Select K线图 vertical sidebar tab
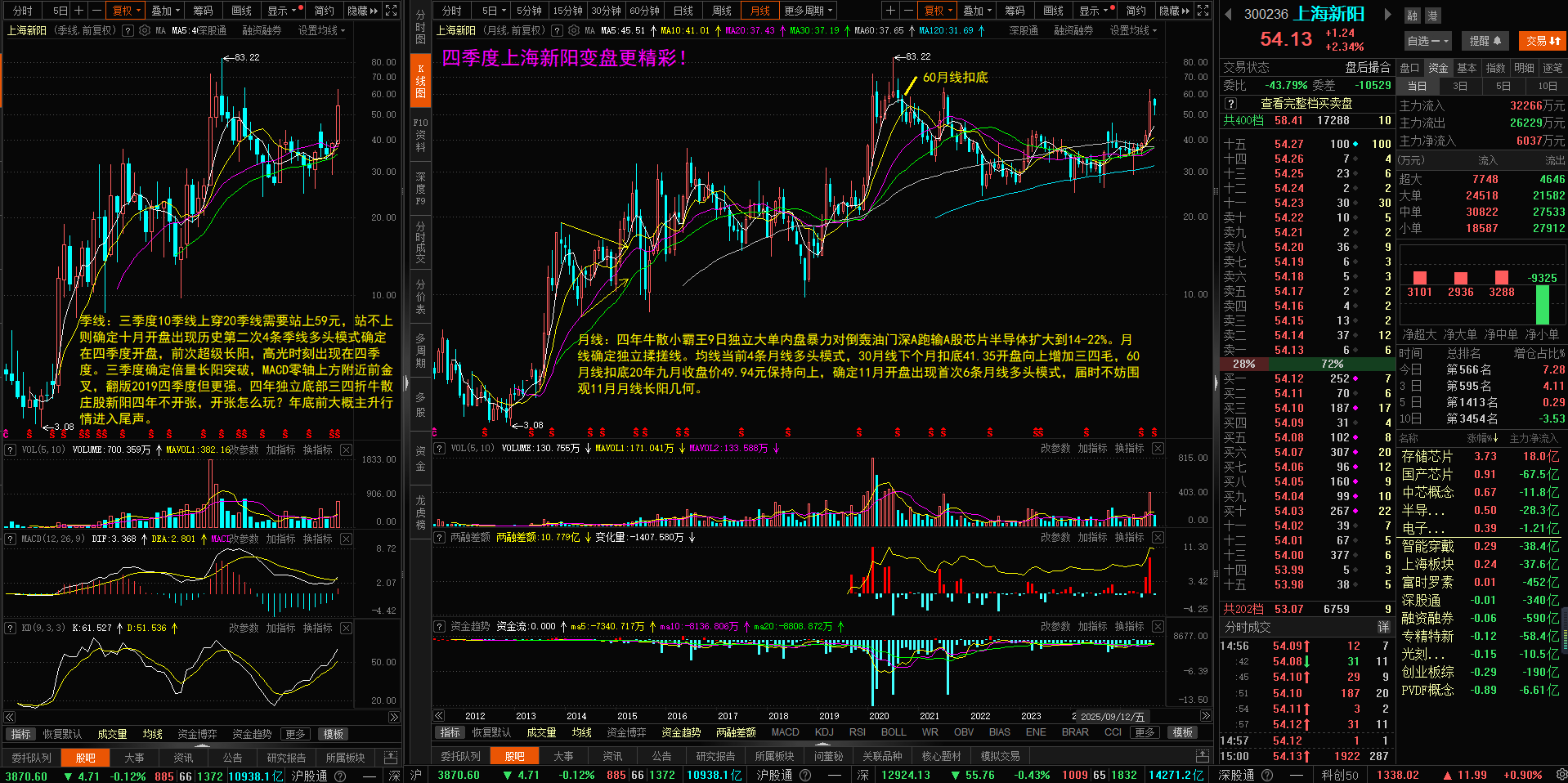The image size is (1568, 783). tap(420, 82)
